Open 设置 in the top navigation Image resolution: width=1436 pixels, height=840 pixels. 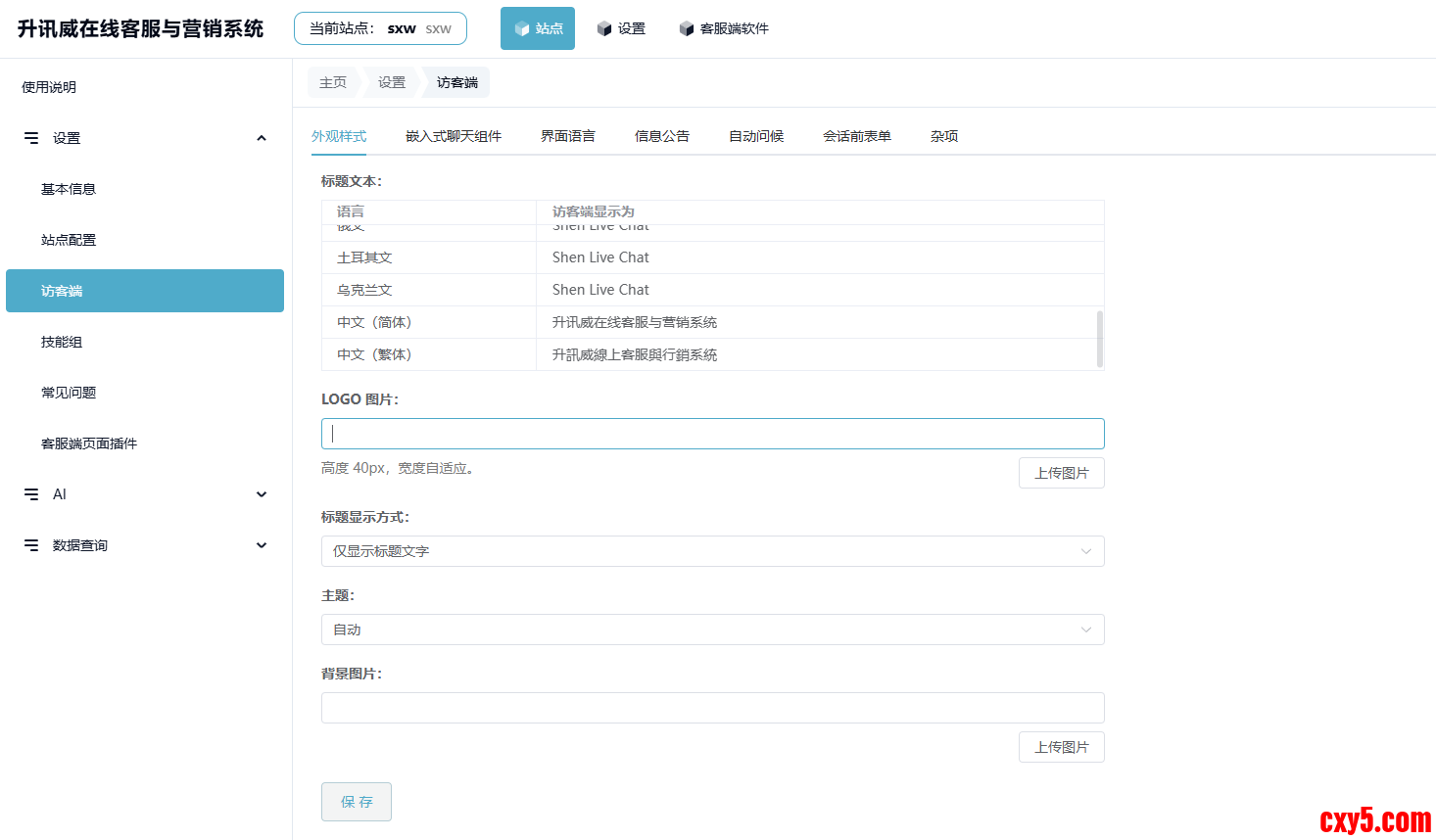(x=621, y=28)
